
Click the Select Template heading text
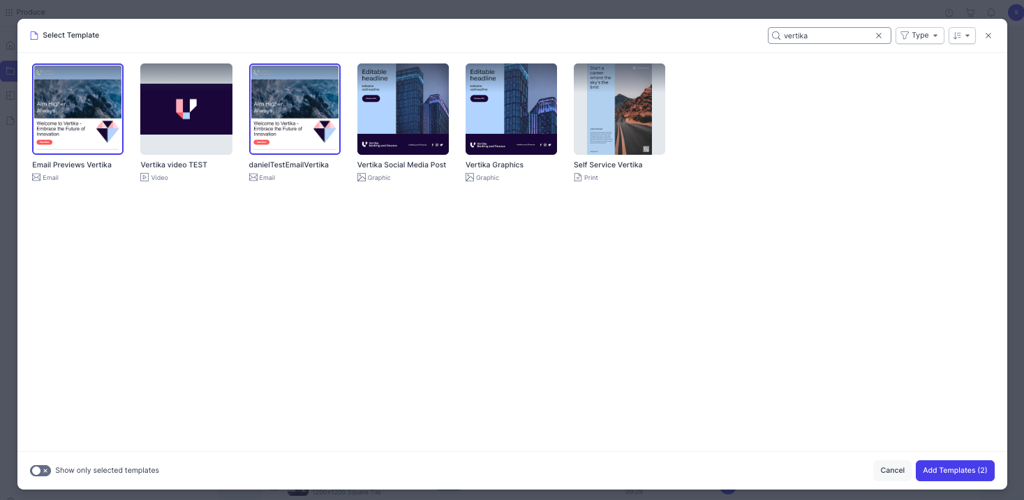click(71, 35)
